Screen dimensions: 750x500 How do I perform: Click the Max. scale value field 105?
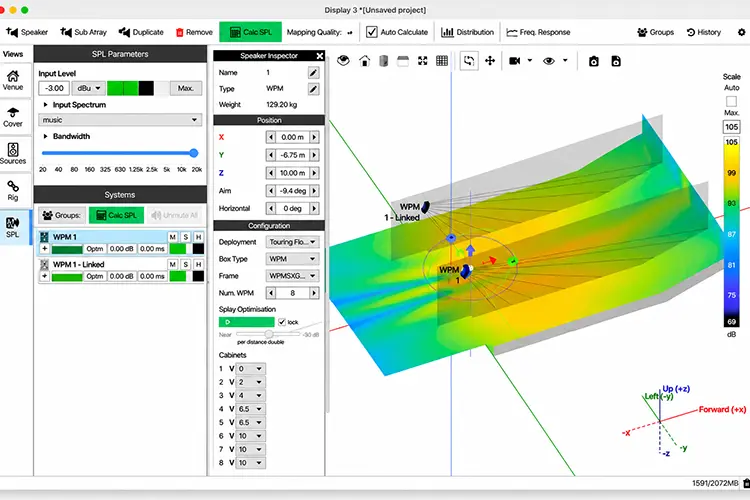coord(731,127)
